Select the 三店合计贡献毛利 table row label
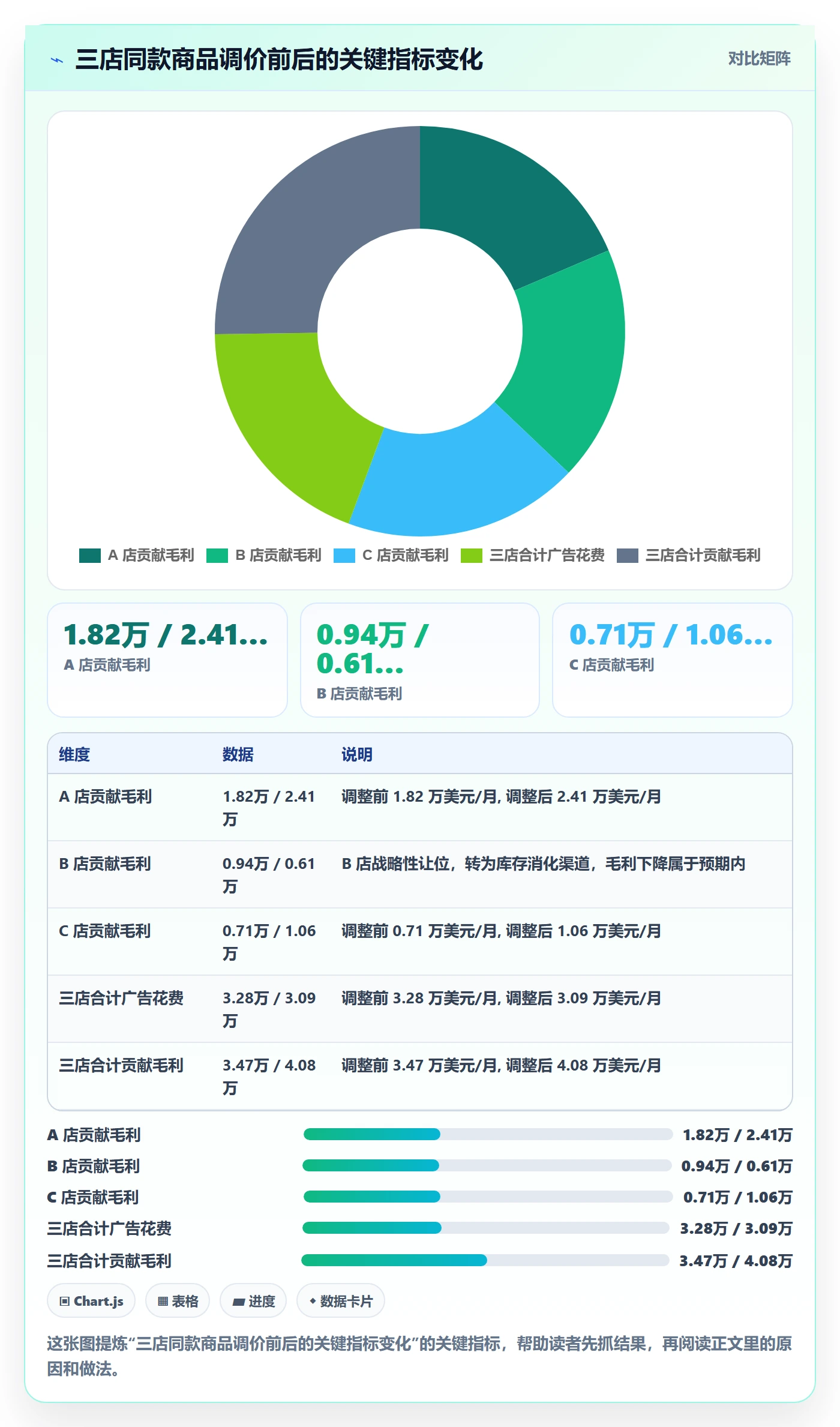This screenshot has height=1427, width=840. [121, 1066]
